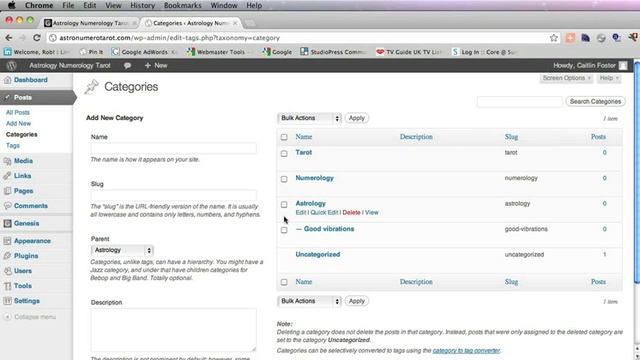The width and height of the screenshot is (640, 360).
Task: Click the address bar URL
Action: coord(169,38)
